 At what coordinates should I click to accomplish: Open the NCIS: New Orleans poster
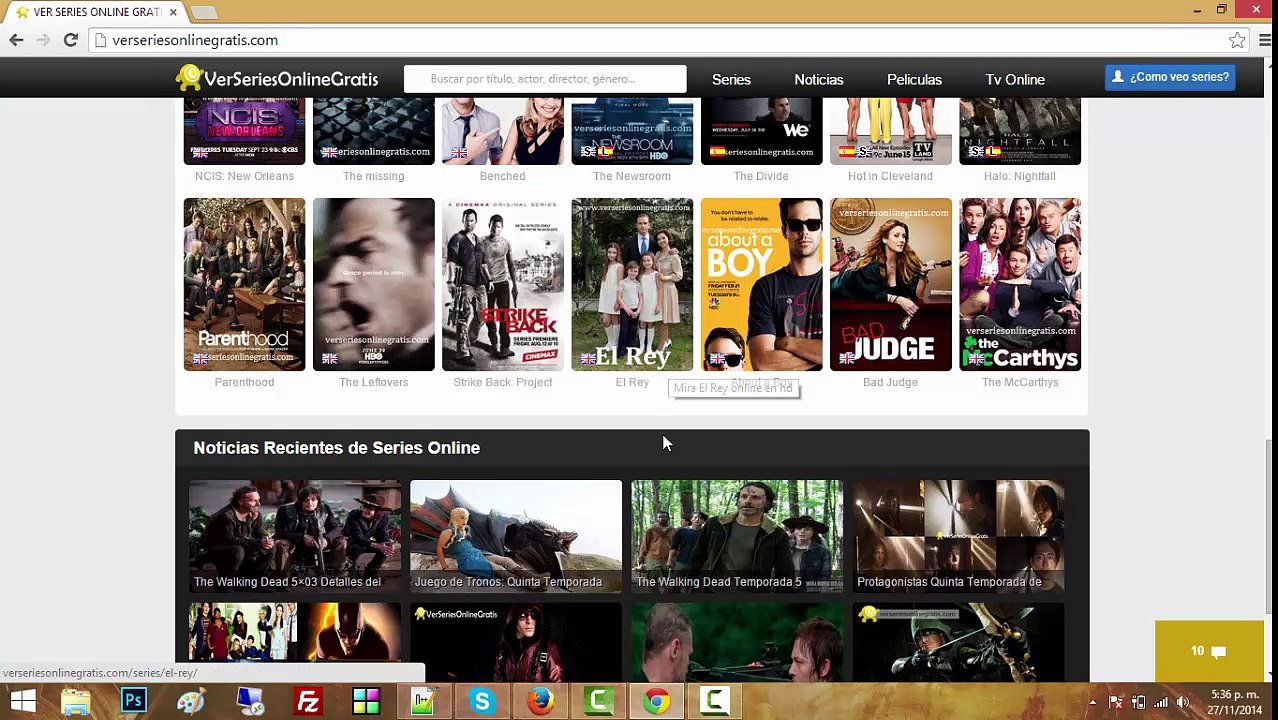[244, 131]
